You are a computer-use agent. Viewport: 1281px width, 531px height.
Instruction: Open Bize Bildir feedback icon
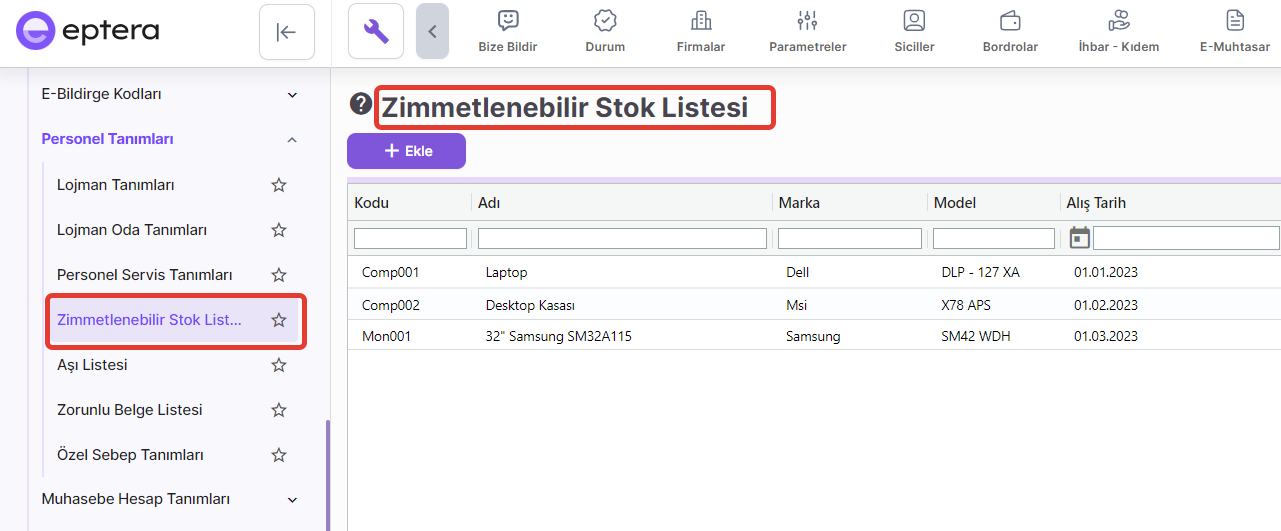(508, 21)
